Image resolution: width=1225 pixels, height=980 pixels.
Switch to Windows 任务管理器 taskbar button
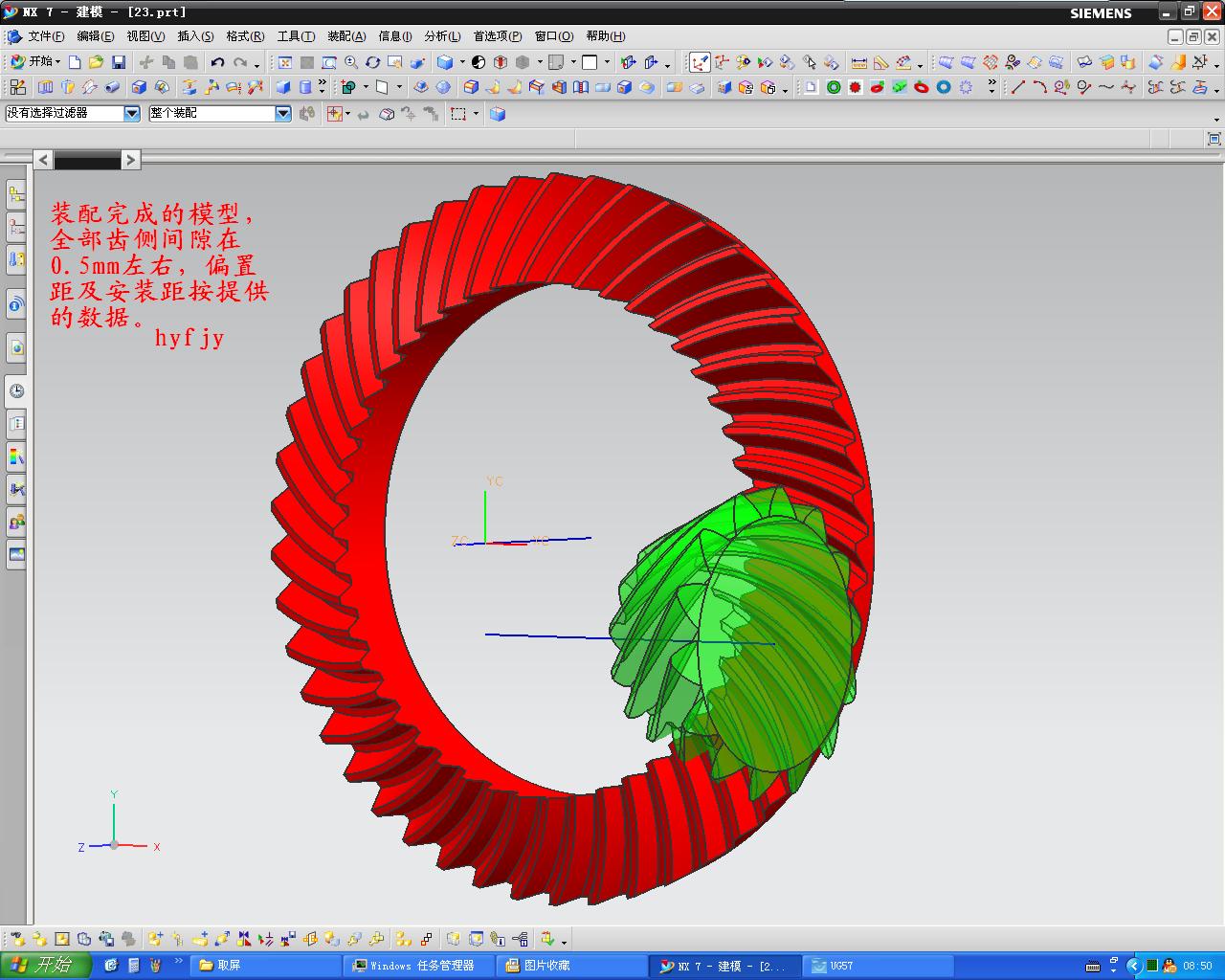coord(419,966)
